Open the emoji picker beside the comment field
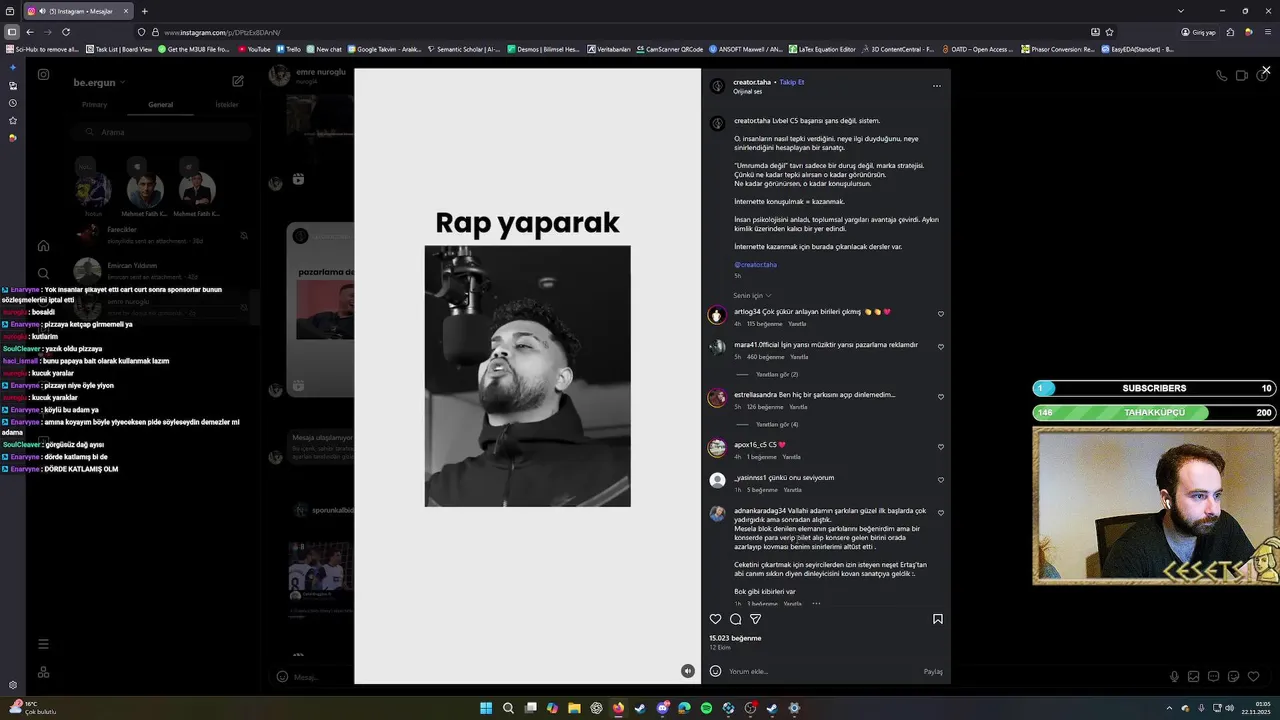 pos(715,671)
